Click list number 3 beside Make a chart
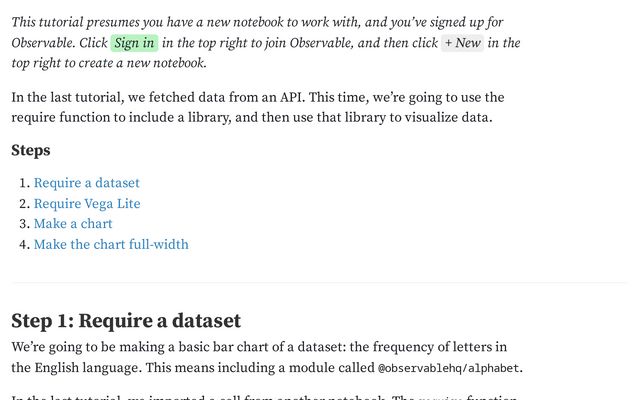This screenshot has height=400, width=640. click(x=24, y=224)
